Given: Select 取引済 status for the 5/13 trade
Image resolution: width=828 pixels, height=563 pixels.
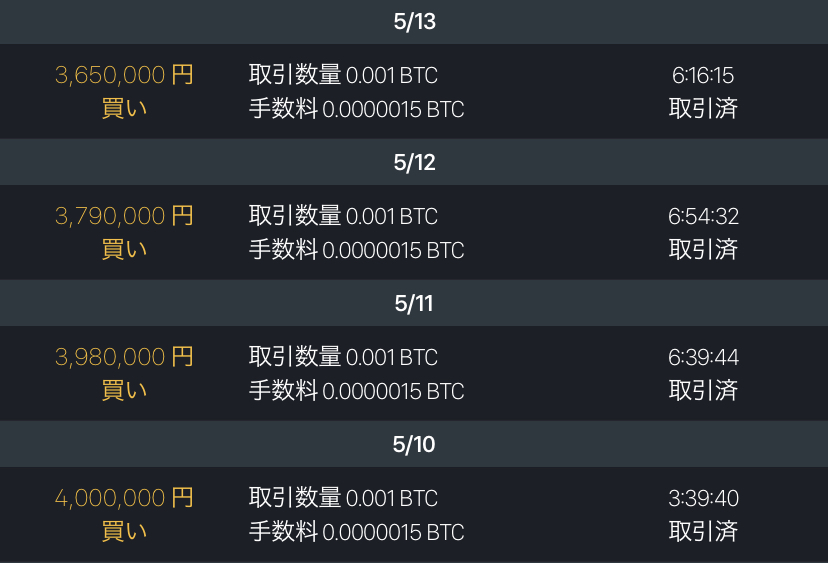Looking at the screenshot, I should coord(703,108).
